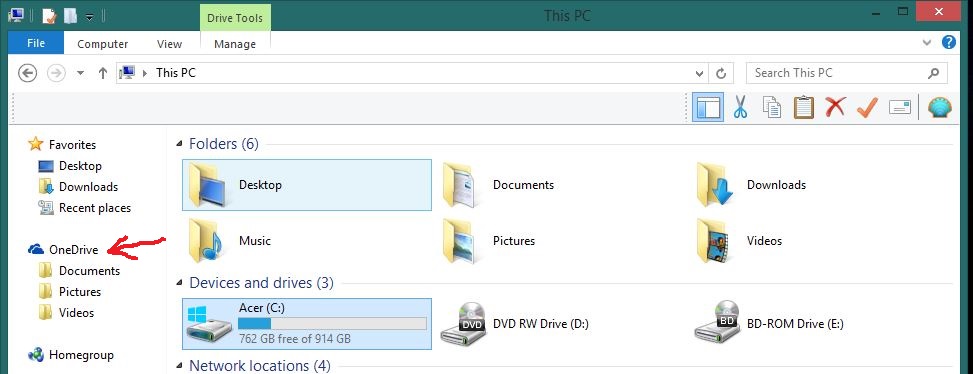Click the search magnifier icon
This screenshot has height=374, width=973.
pyautogui.click(x=933, y=73)
